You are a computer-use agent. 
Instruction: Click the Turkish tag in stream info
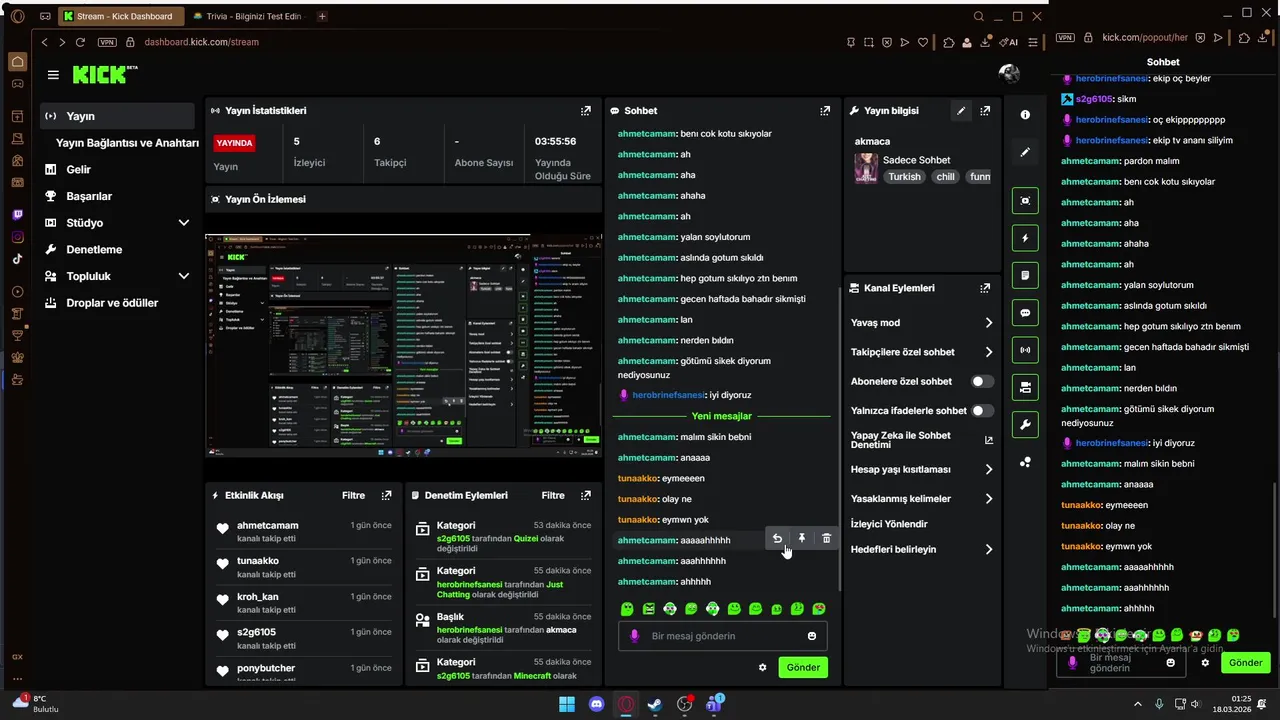(x=904, y=177)
